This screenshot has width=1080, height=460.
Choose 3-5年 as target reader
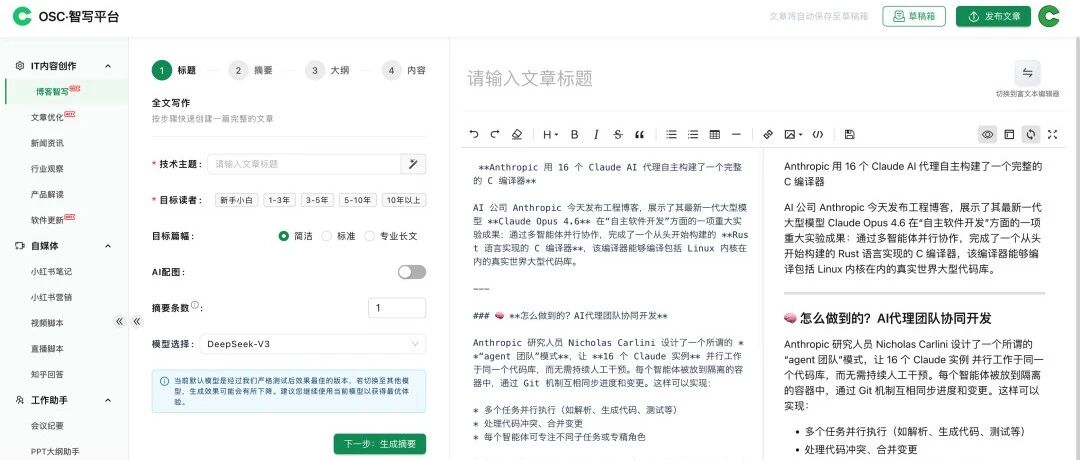pyautogui.click(x=317, y=200)
